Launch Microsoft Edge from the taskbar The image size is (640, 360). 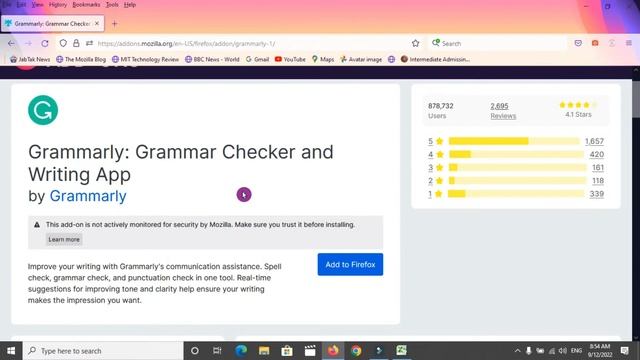241,351
